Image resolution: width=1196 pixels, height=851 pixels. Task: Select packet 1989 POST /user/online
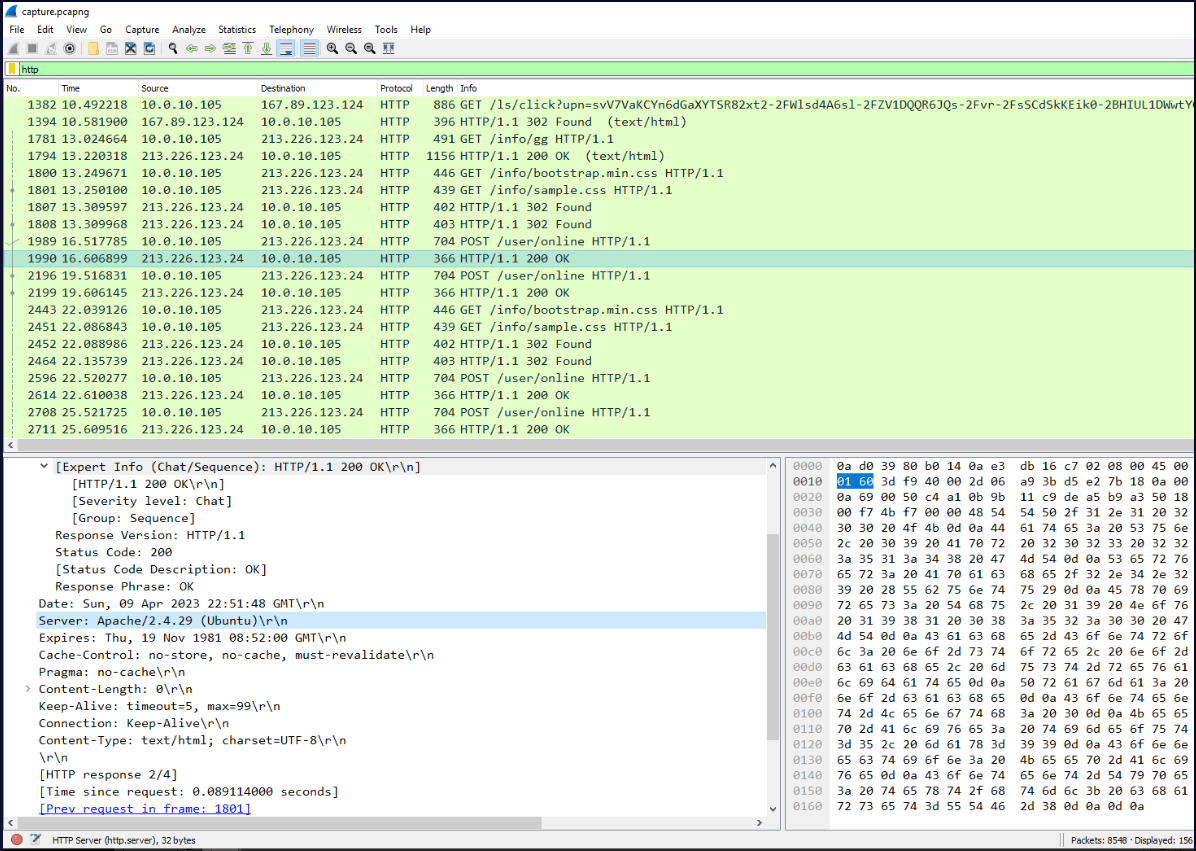click(598, 241)
